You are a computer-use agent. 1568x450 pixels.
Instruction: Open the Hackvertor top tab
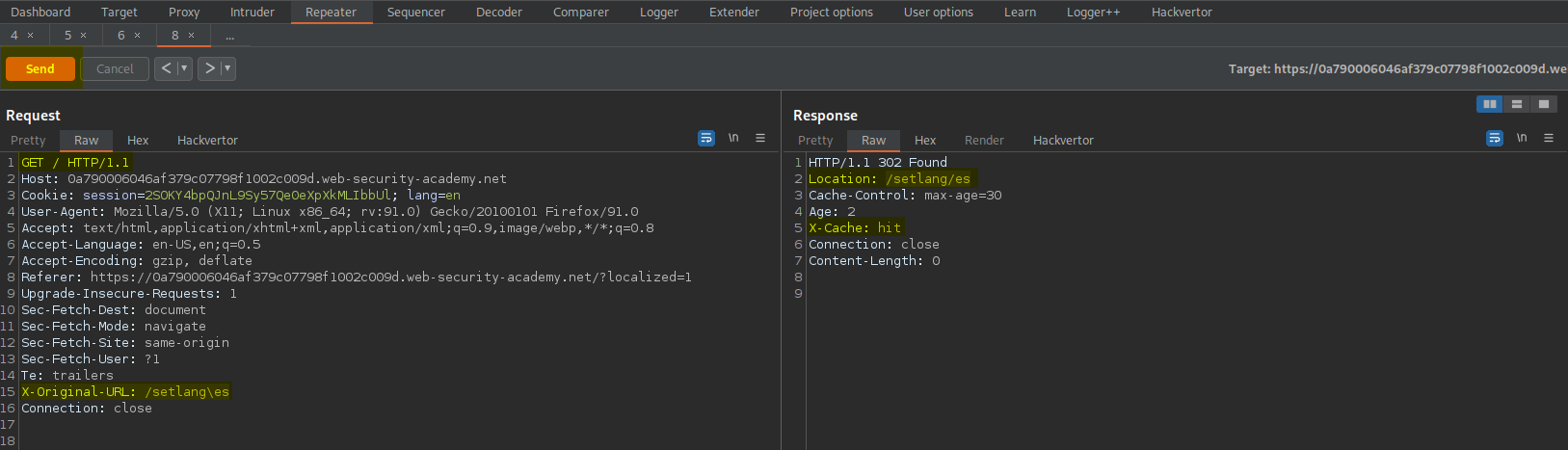(x=1182, y=12)
